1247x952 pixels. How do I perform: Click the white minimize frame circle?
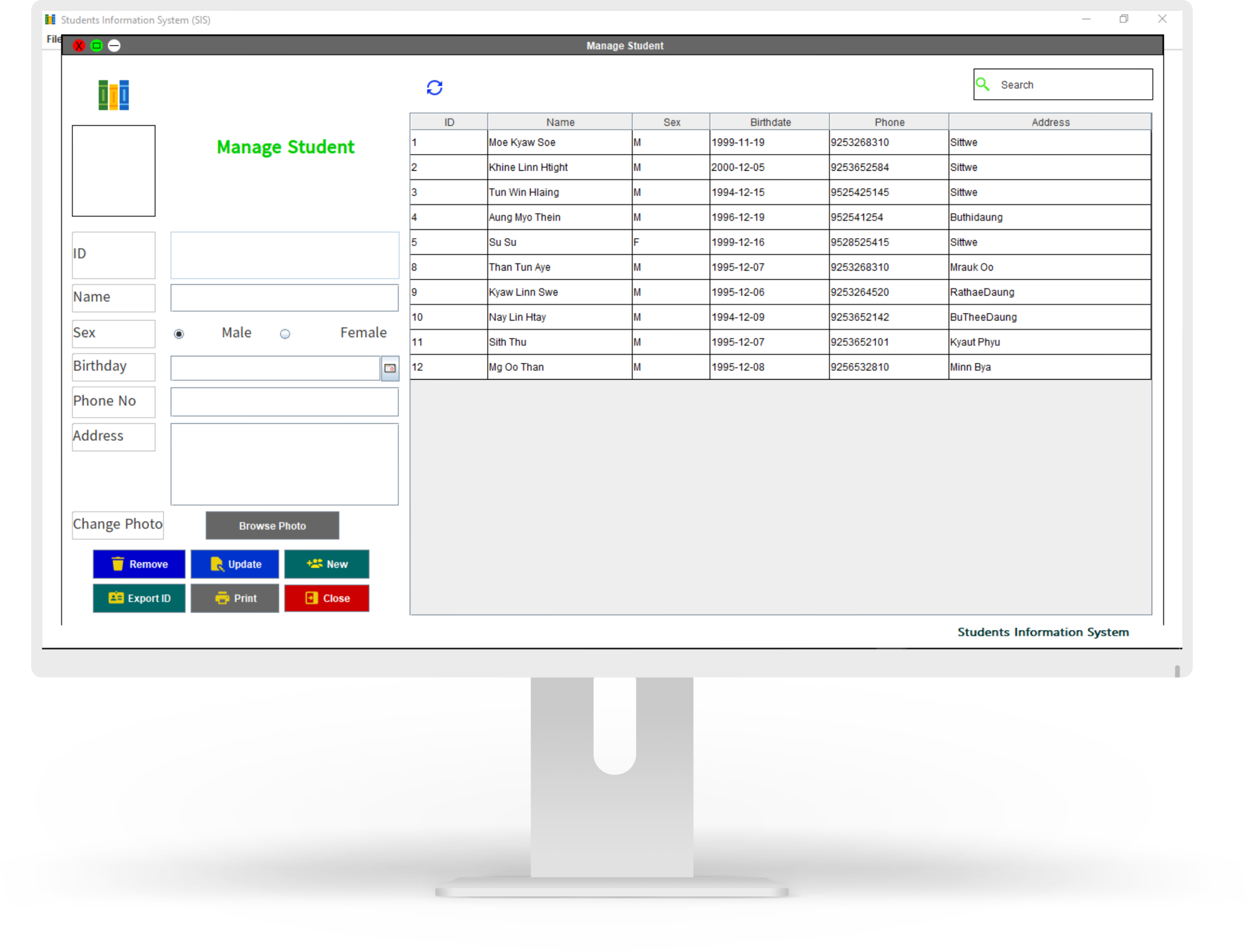point(114,46)
